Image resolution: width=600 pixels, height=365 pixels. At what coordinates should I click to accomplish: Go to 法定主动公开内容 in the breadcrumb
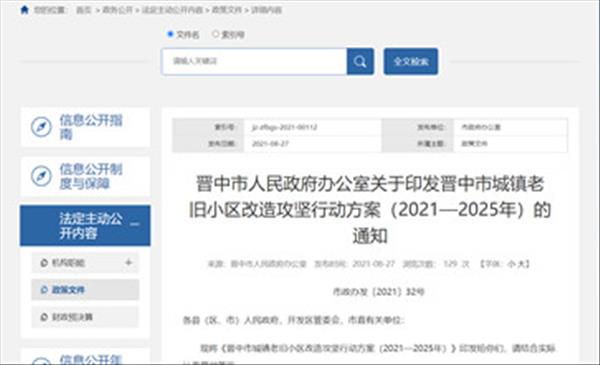pyautogui.click(x=172, y=10)
